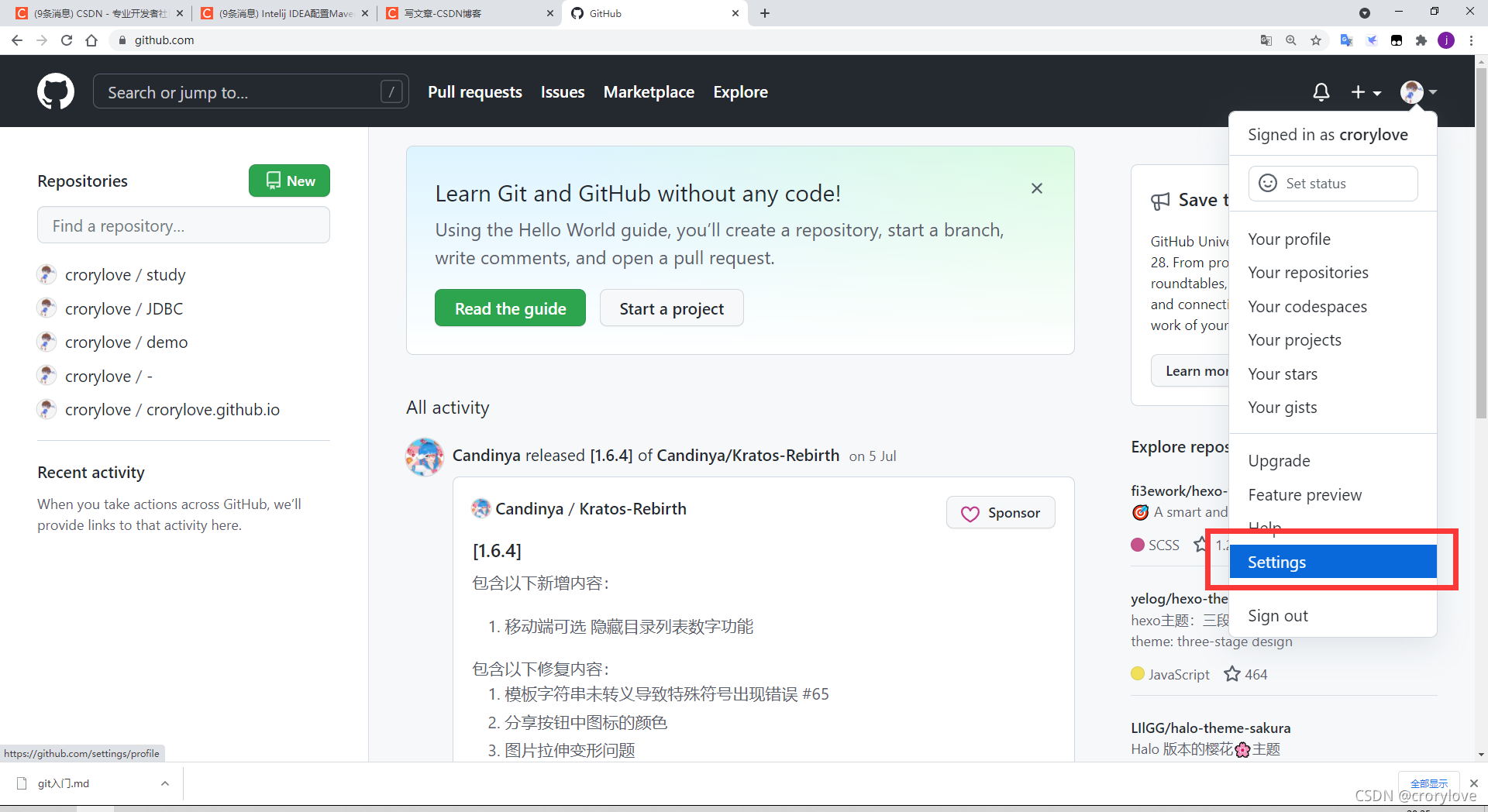The image size is (1488, 812).
Task: Open a new browser tab
Action: (765, 13)
